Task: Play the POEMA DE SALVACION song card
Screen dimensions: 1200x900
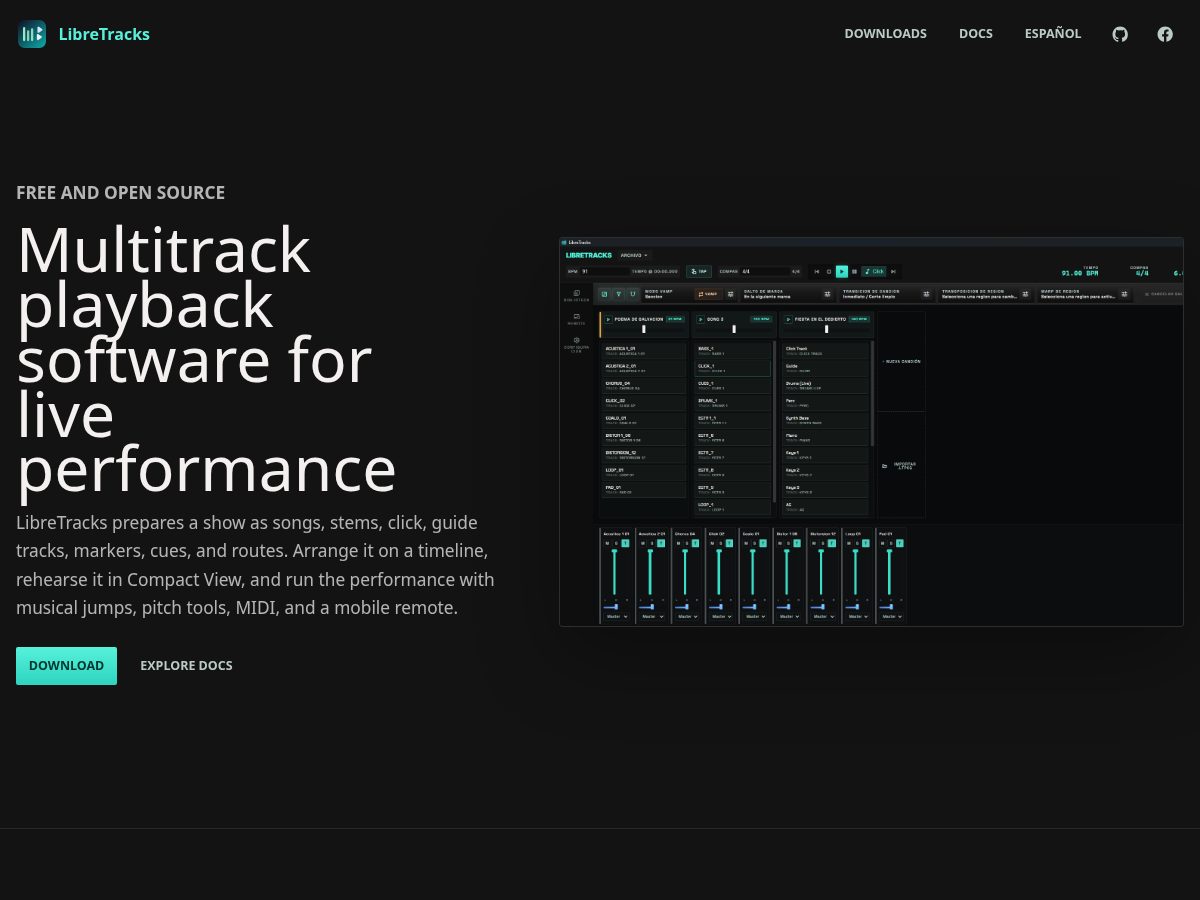Action: tap(608, 319)
